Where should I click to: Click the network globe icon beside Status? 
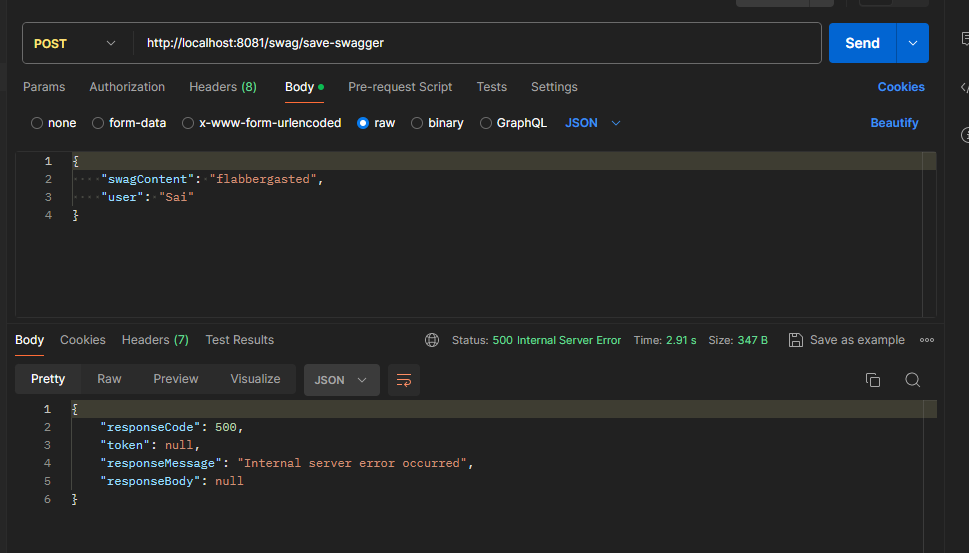(432, 340)
